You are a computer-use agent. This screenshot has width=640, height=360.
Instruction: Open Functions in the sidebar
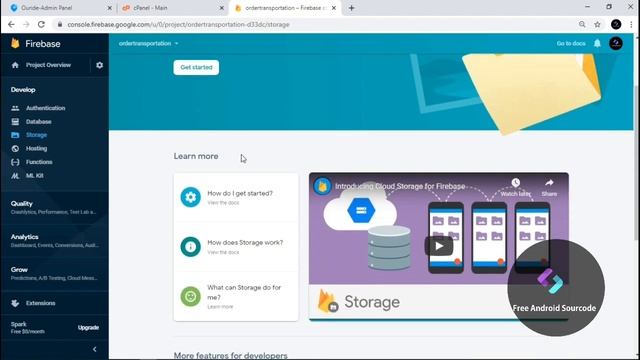(39, 162)
